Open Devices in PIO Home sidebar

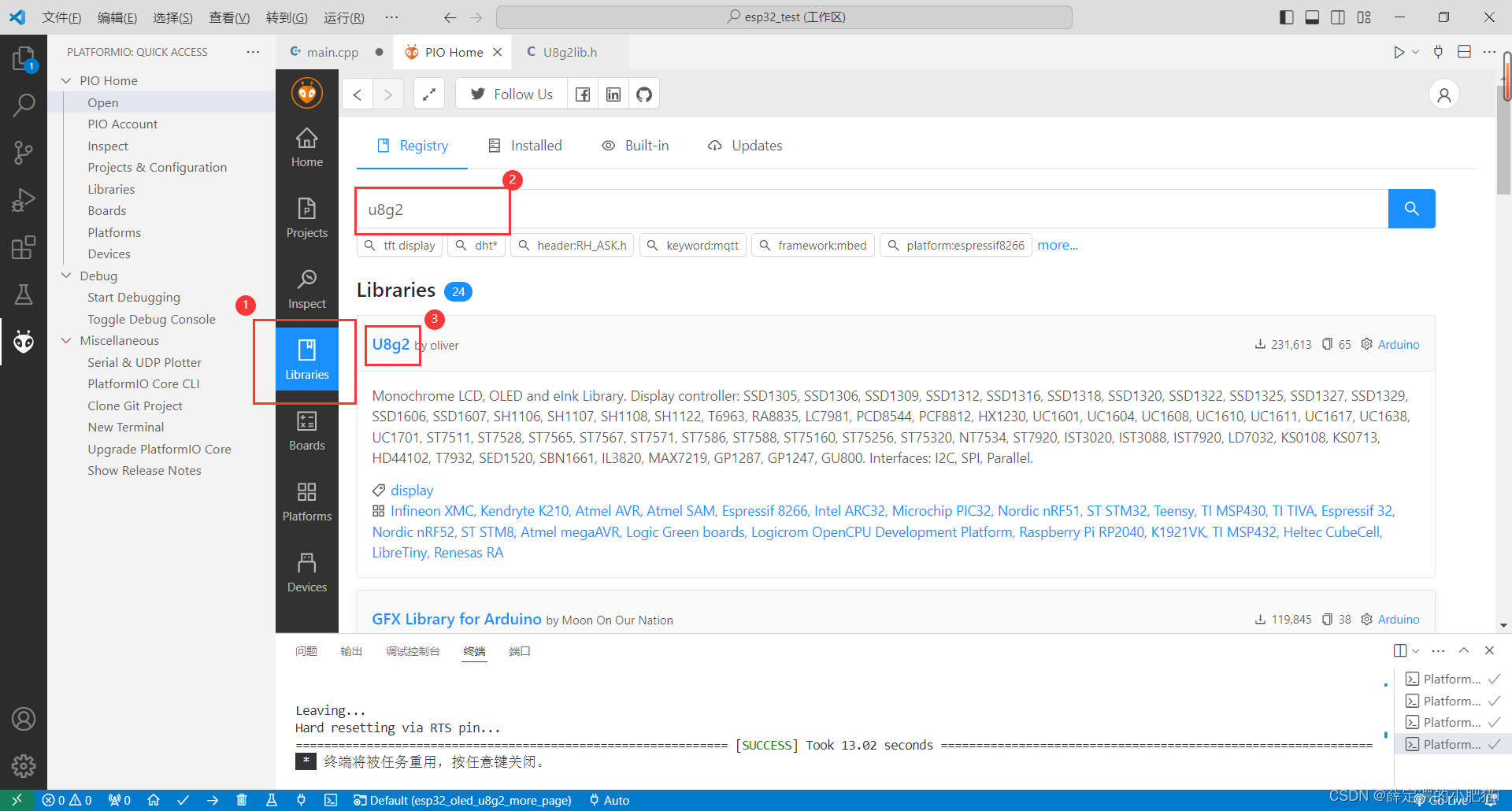coord(307,572)
